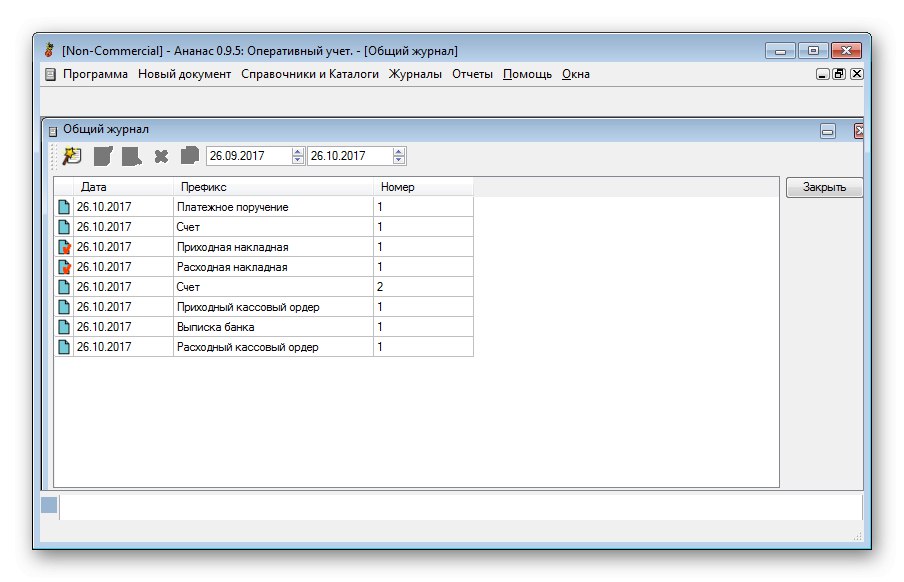This screenshot has height=582, width=904.
Task: Open the Помощь menu
Action: coord(527,74)
